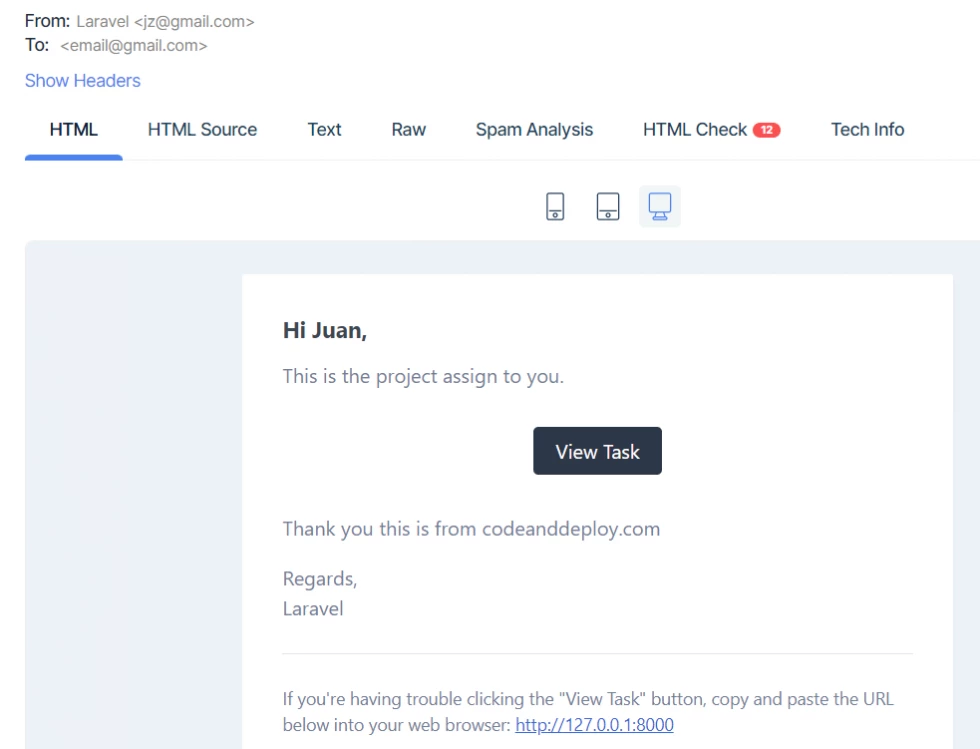The width and height of the screenshot is (980, 749).
Task: Click the blue underline of the active HTML tab
Action: [x=73, y=155]
